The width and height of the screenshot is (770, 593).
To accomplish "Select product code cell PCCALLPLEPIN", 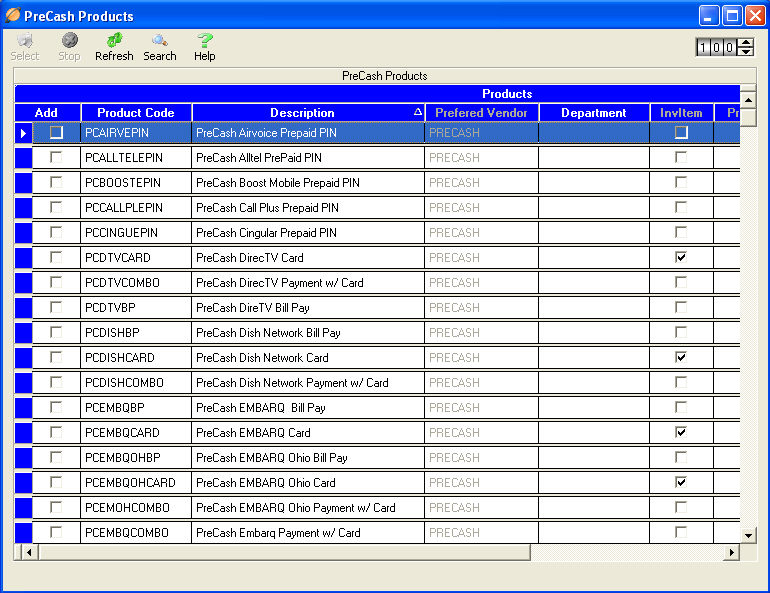I will click(136, 208).
